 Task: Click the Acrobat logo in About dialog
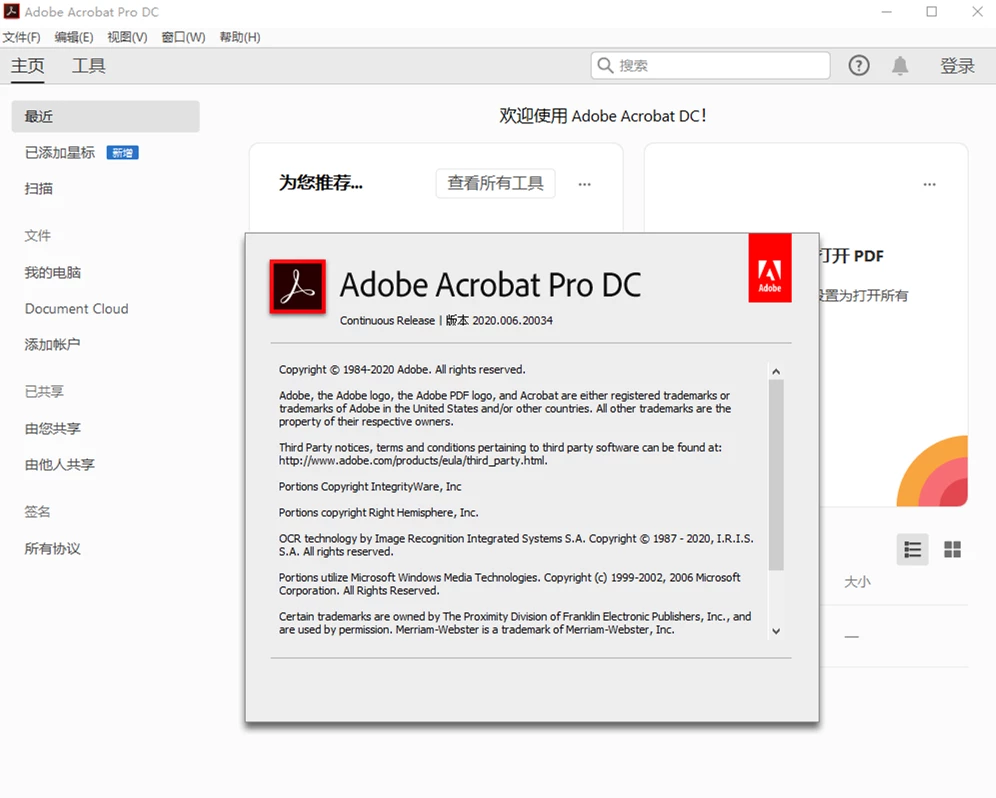pyautogui.click(x=297, y=287)
